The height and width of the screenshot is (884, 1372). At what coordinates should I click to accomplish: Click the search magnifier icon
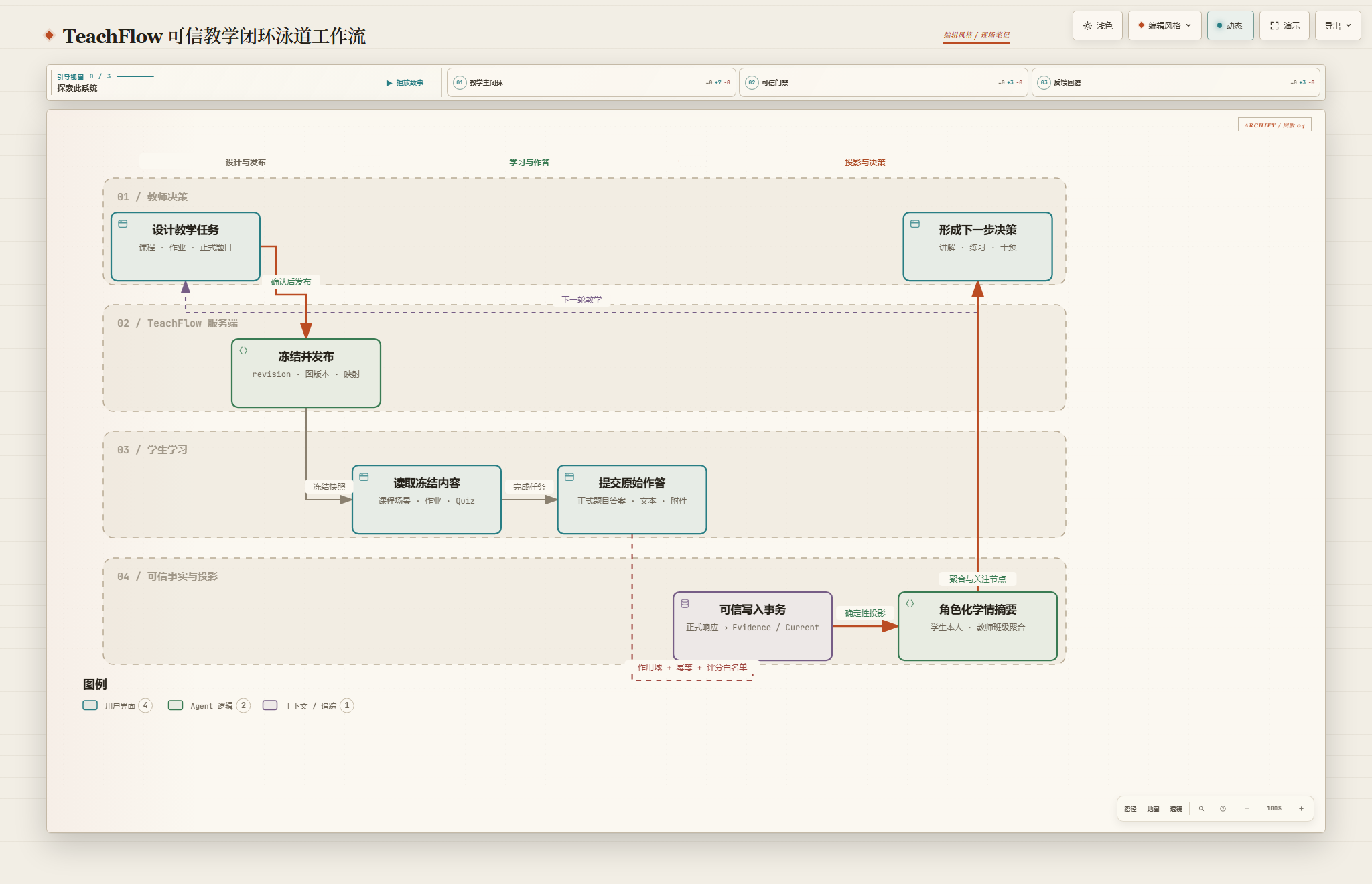pyautogui.click(x=1201, y=809)
